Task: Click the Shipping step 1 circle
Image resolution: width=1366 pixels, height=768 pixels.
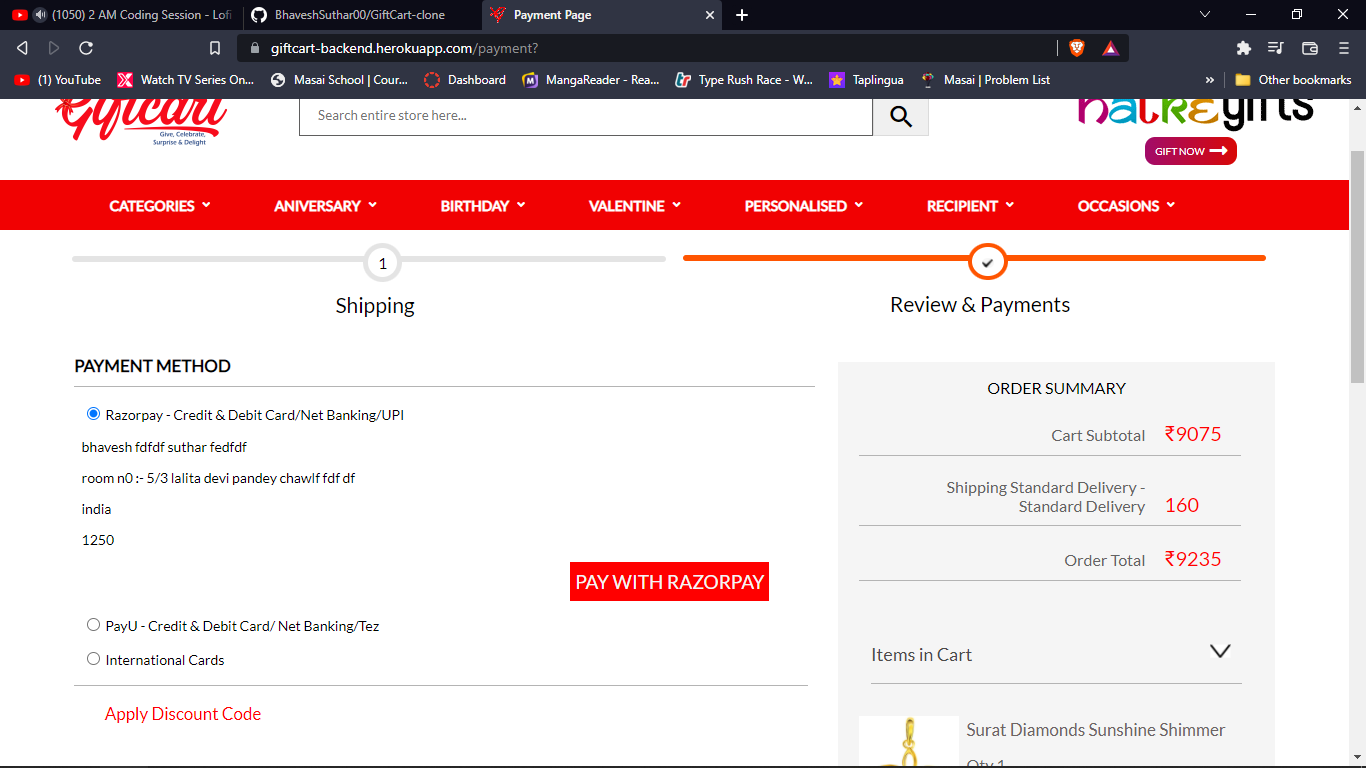Action: [383, 264]
